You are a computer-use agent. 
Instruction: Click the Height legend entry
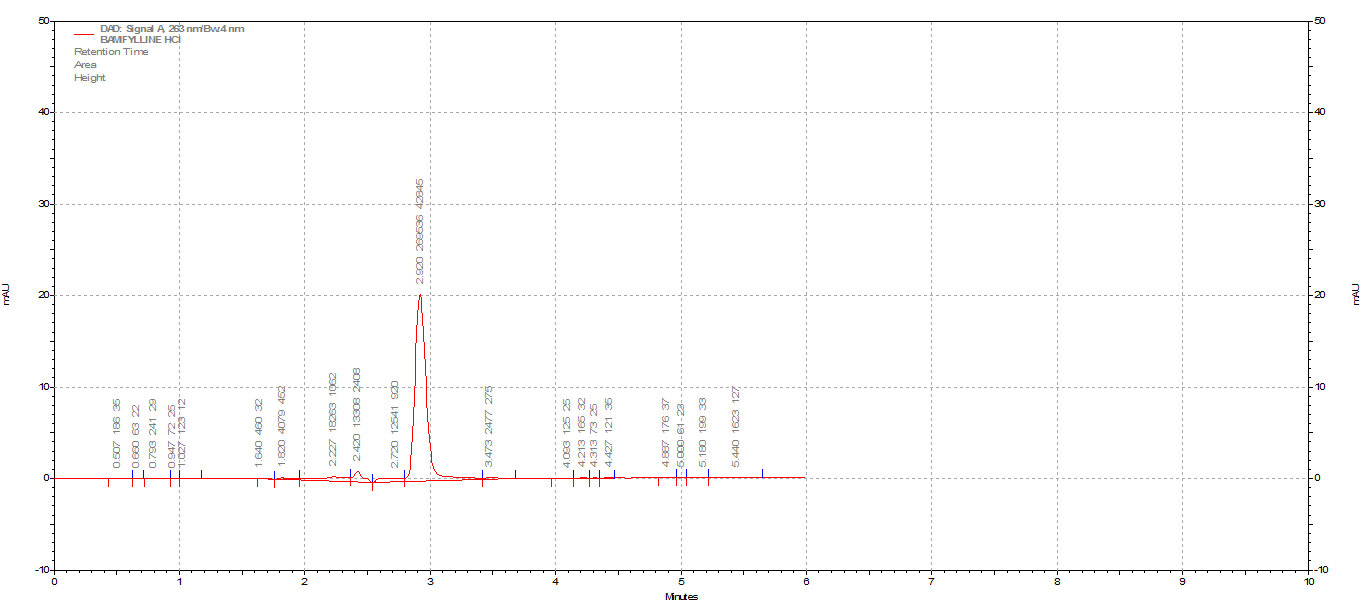pos(90,78)
